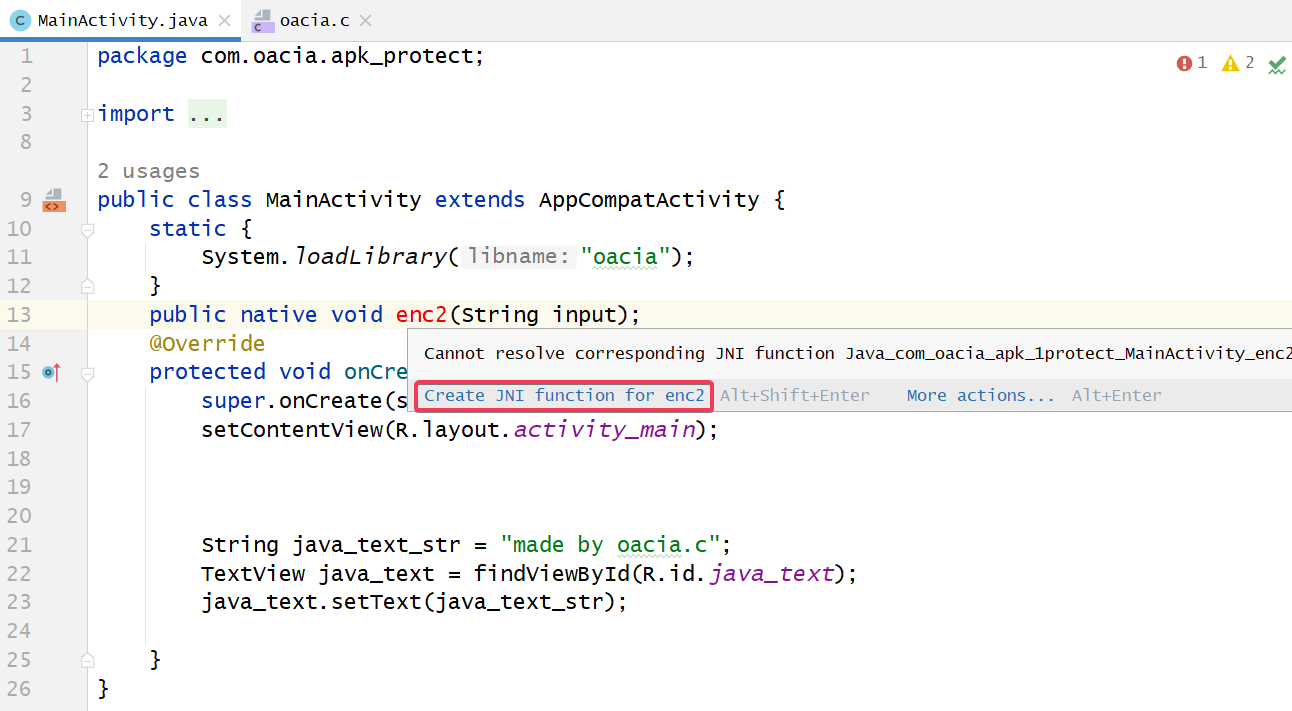Click the red enc2 method name

[x=419, y=315]
